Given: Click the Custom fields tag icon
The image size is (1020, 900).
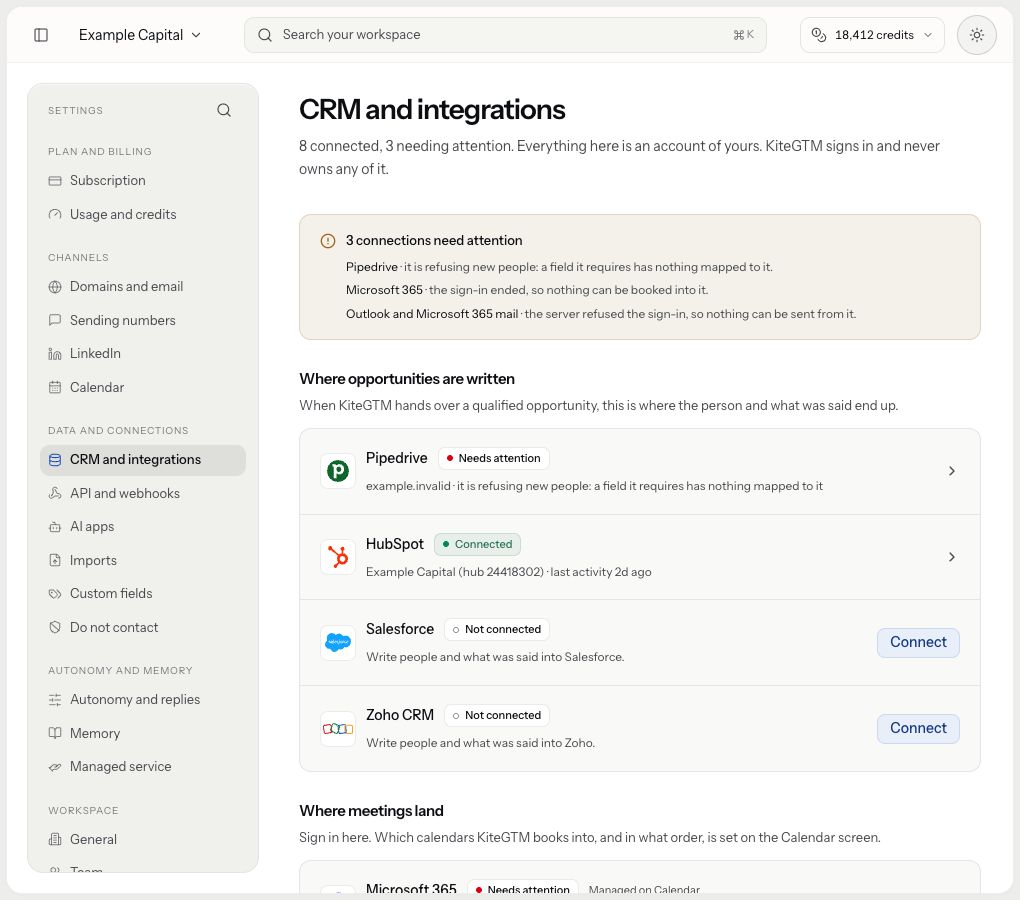Looking at the screenshot, I should (x=55, y=594).
